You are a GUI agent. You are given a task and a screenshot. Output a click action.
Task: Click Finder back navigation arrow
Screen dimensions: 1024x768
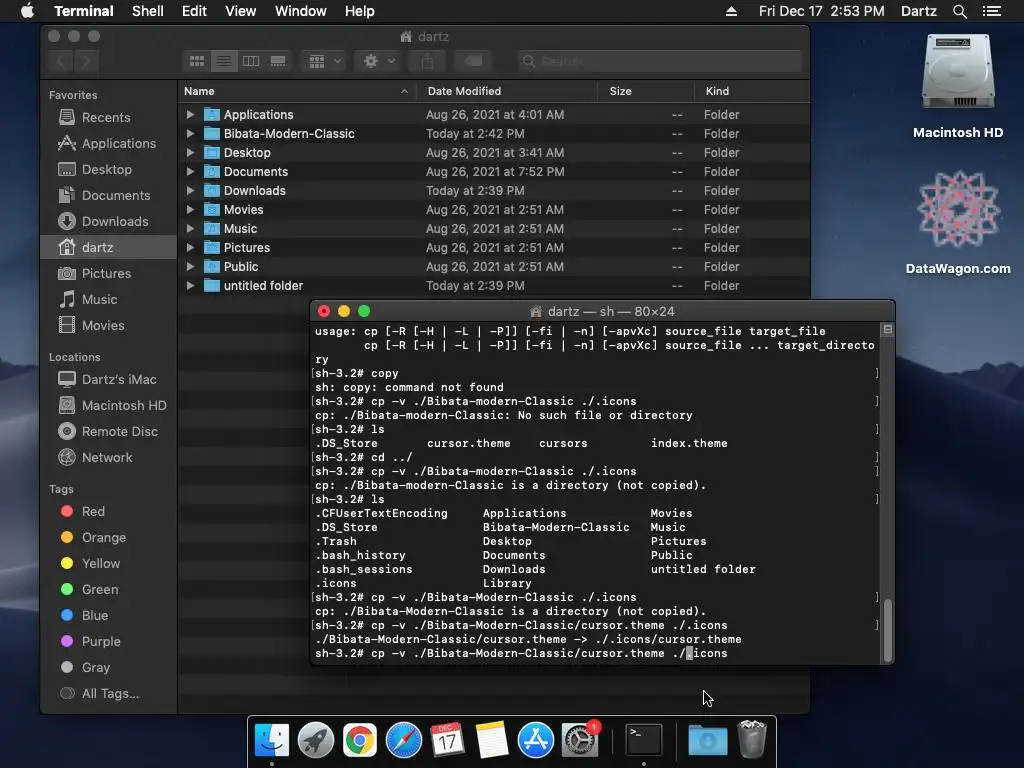click(61, 61)
